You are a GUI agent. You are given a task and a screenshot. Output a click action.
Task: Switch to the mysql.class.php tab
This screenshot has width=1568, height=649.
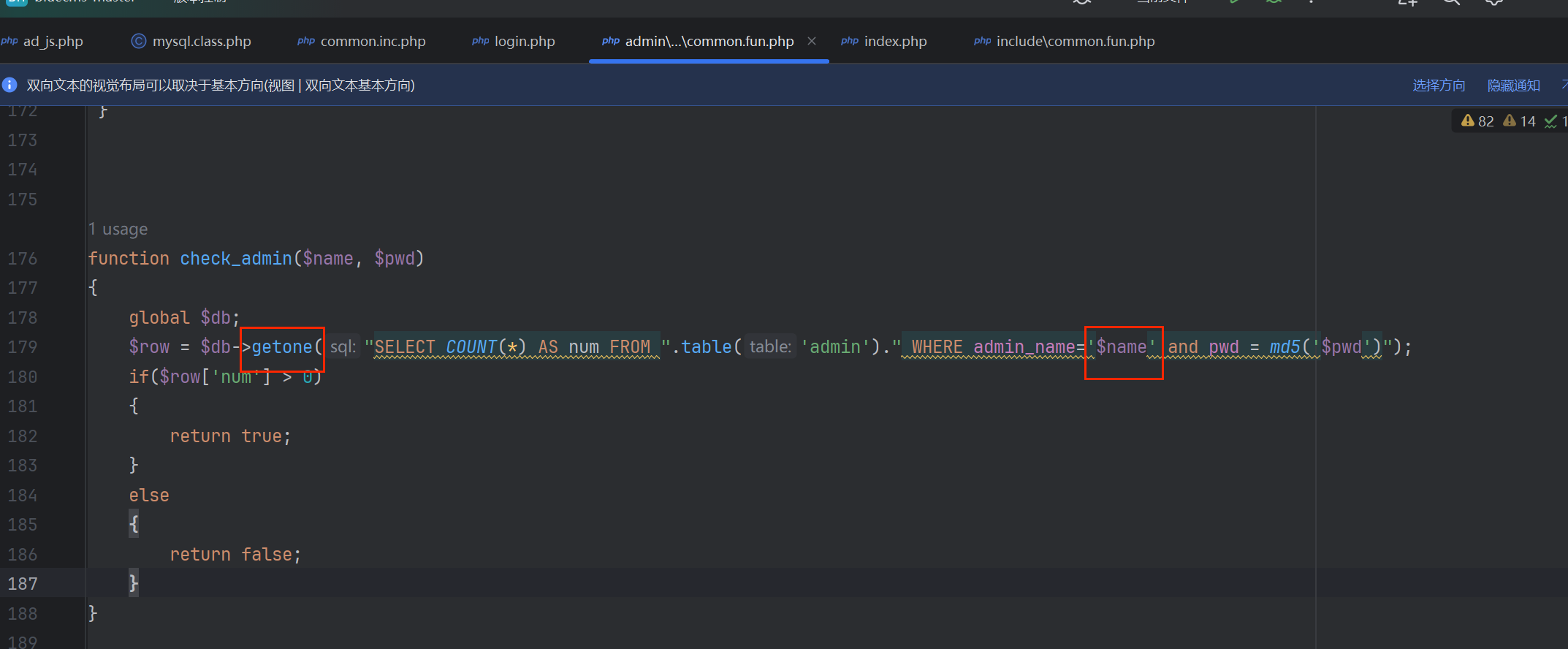click(x=202, y=42)
